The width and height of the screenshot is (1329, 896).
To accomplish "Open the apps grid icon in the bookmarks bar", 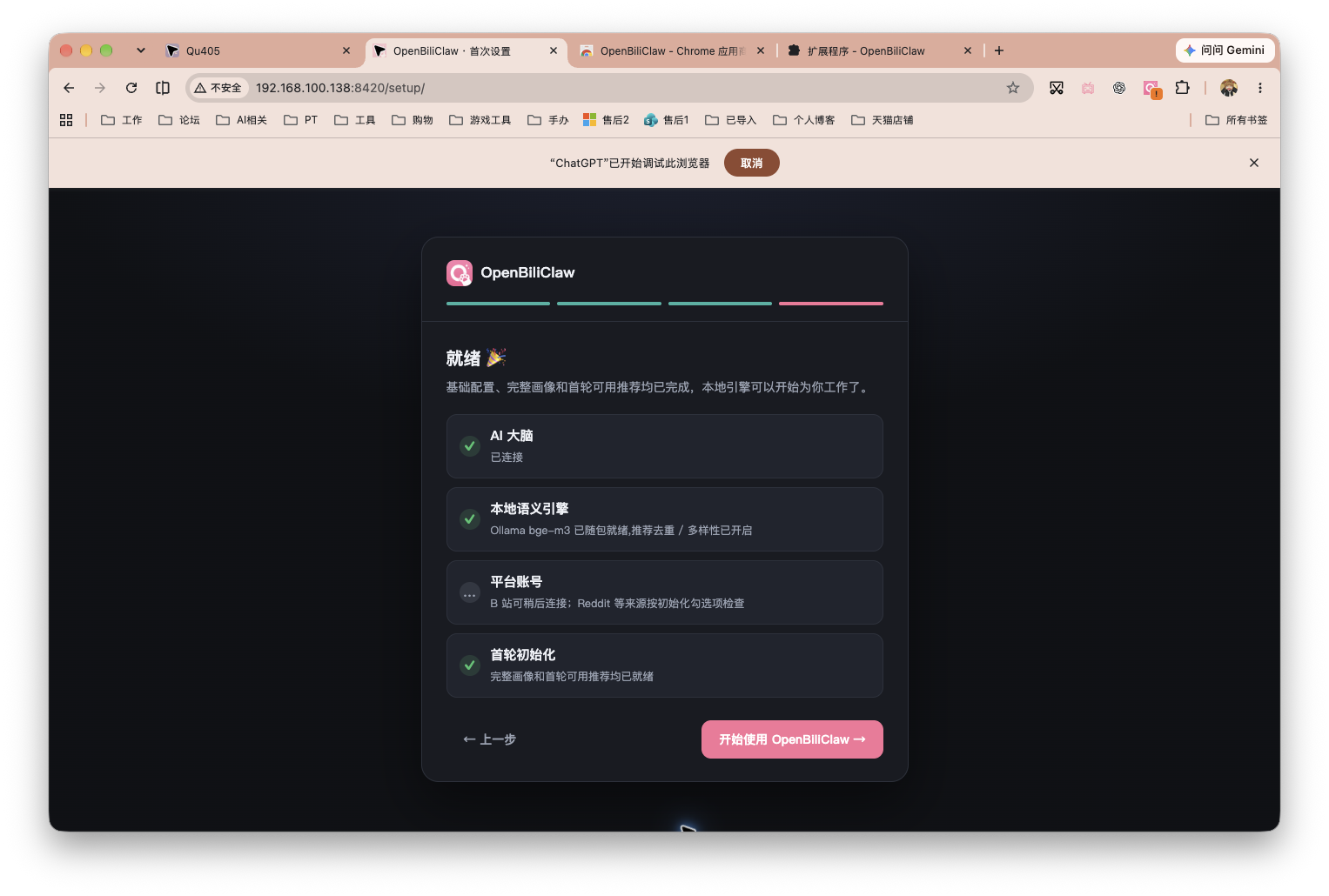I will 66,120.
